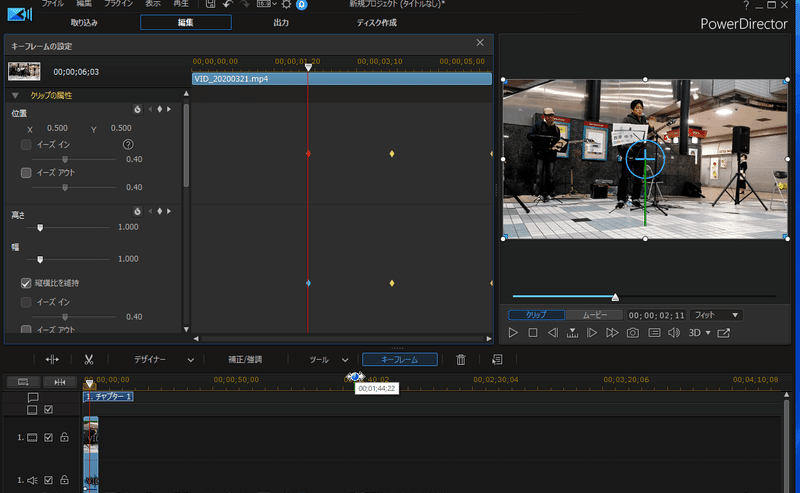Viewport: 800px width, 493px height.
Task: Play the preview video
Action: pyautogui.click(x=513, y=333)
